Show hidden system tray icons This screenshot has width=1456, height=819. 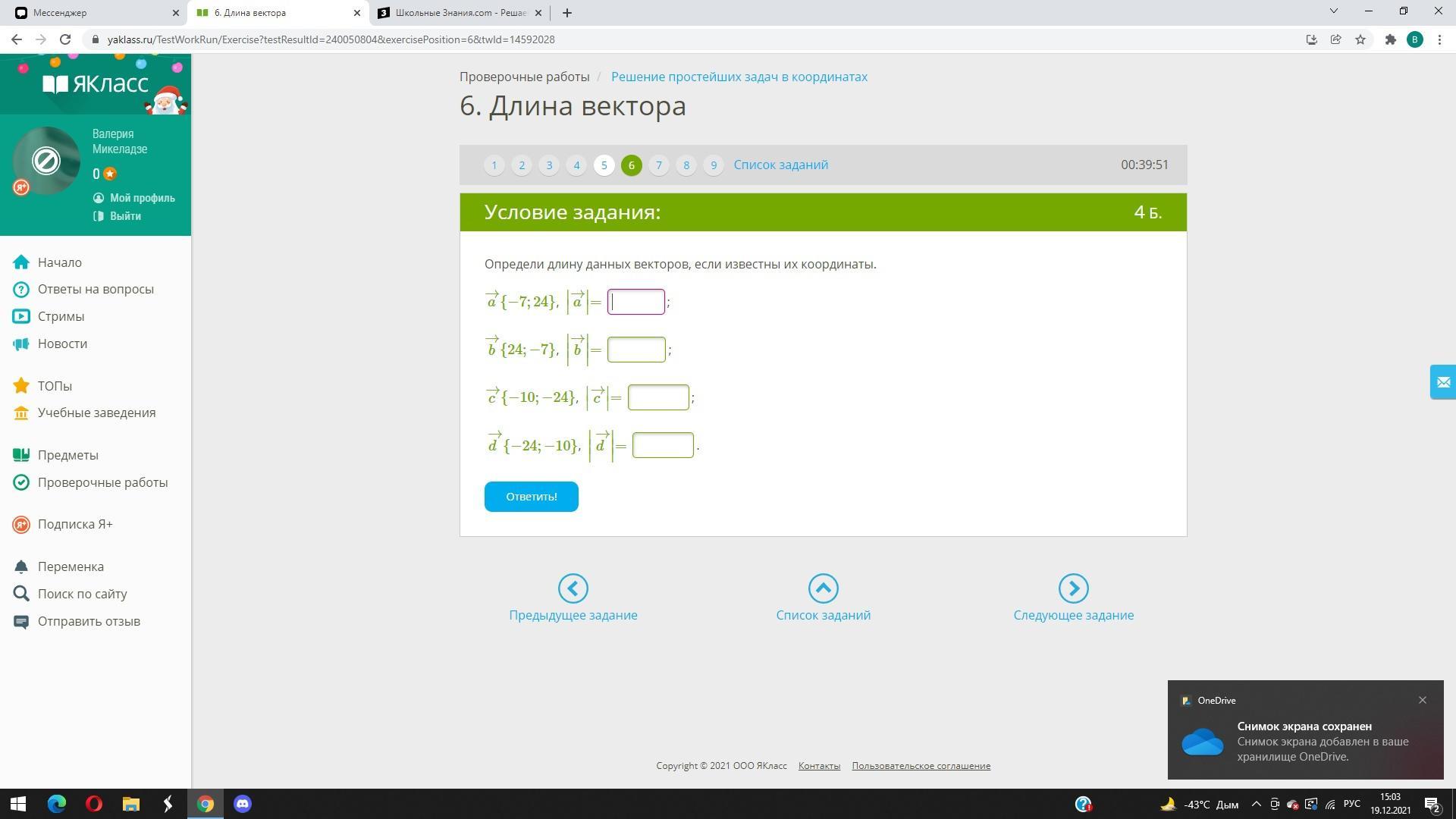pyautogui.click(x=1256, y=804)
